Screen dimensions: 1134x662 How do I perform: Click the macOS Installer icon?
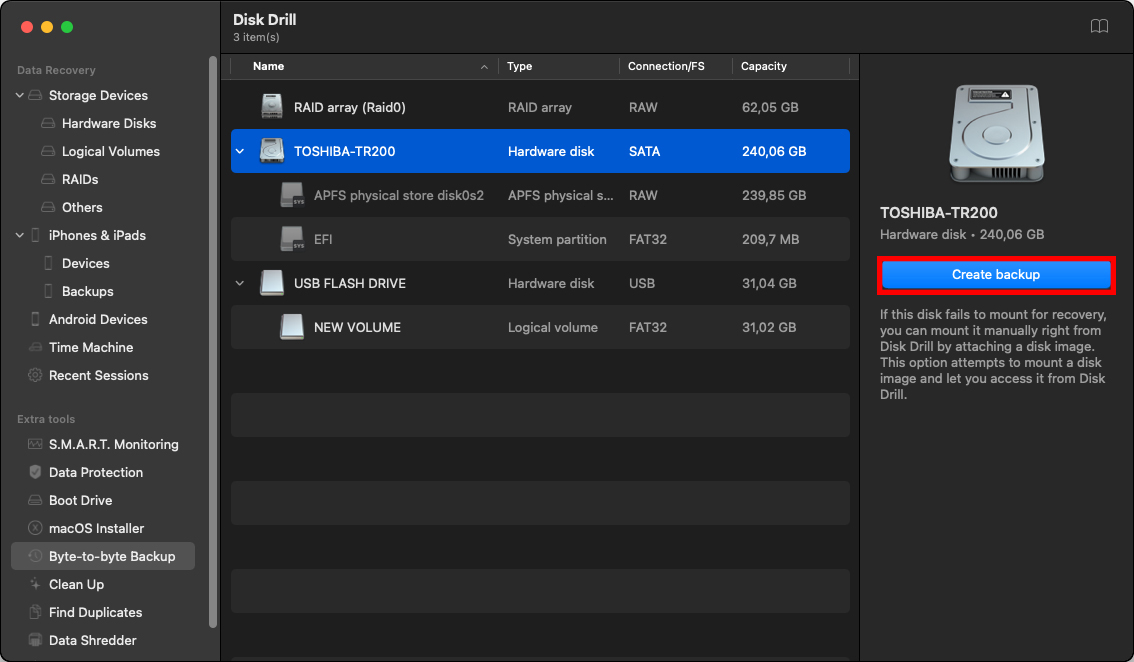click(x=35, y=528)
